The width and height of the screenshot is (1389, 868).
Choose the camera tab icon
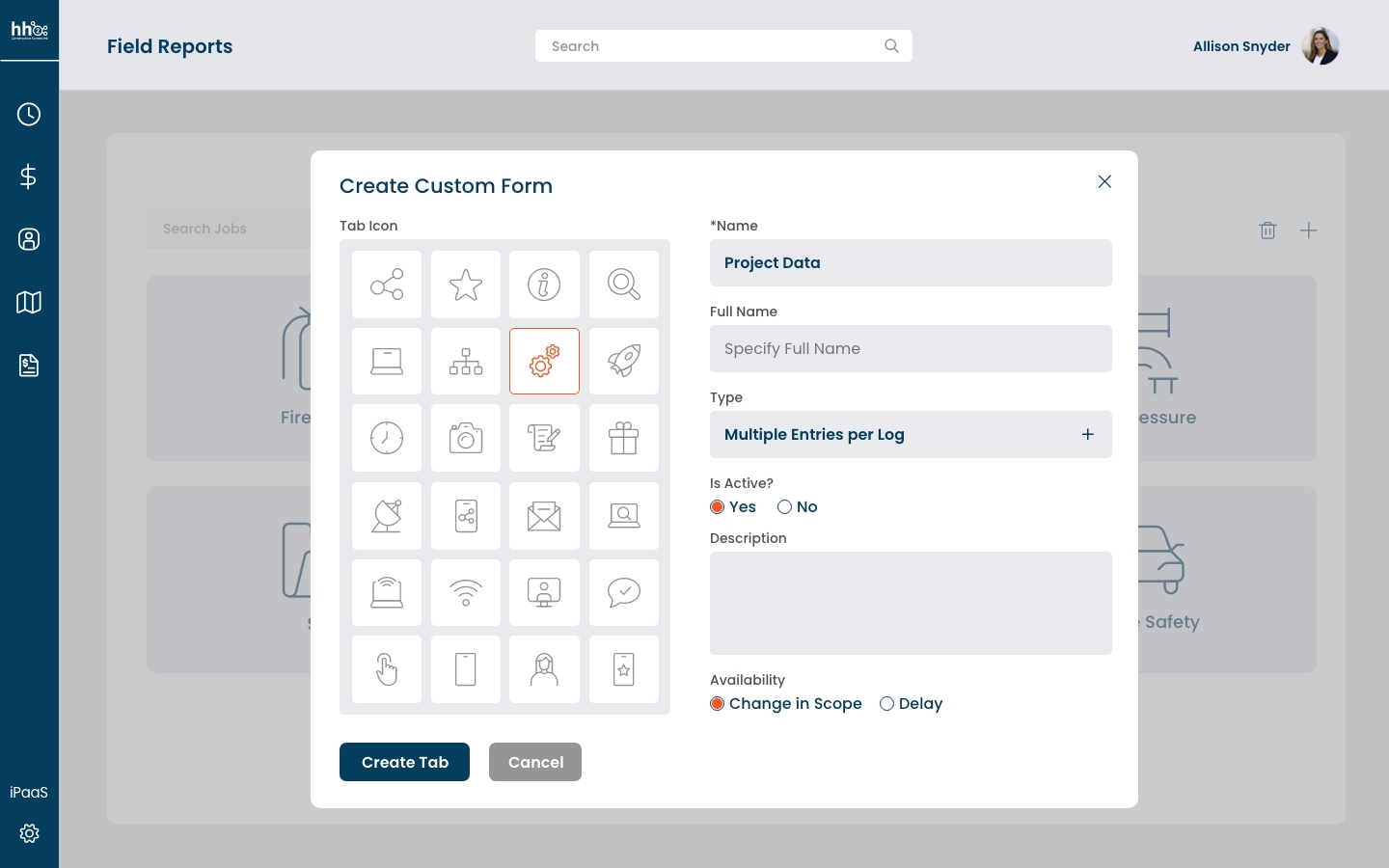point(466,438)
